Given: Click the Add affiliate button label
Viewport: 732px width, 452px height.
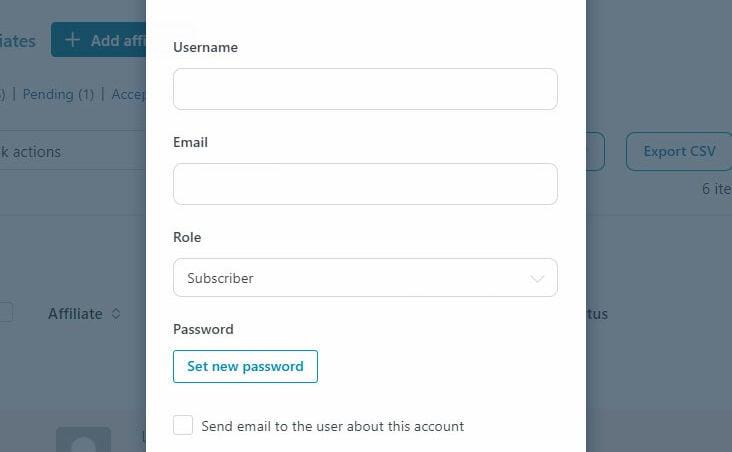Looking at the screenshot, I should [118, 41].
